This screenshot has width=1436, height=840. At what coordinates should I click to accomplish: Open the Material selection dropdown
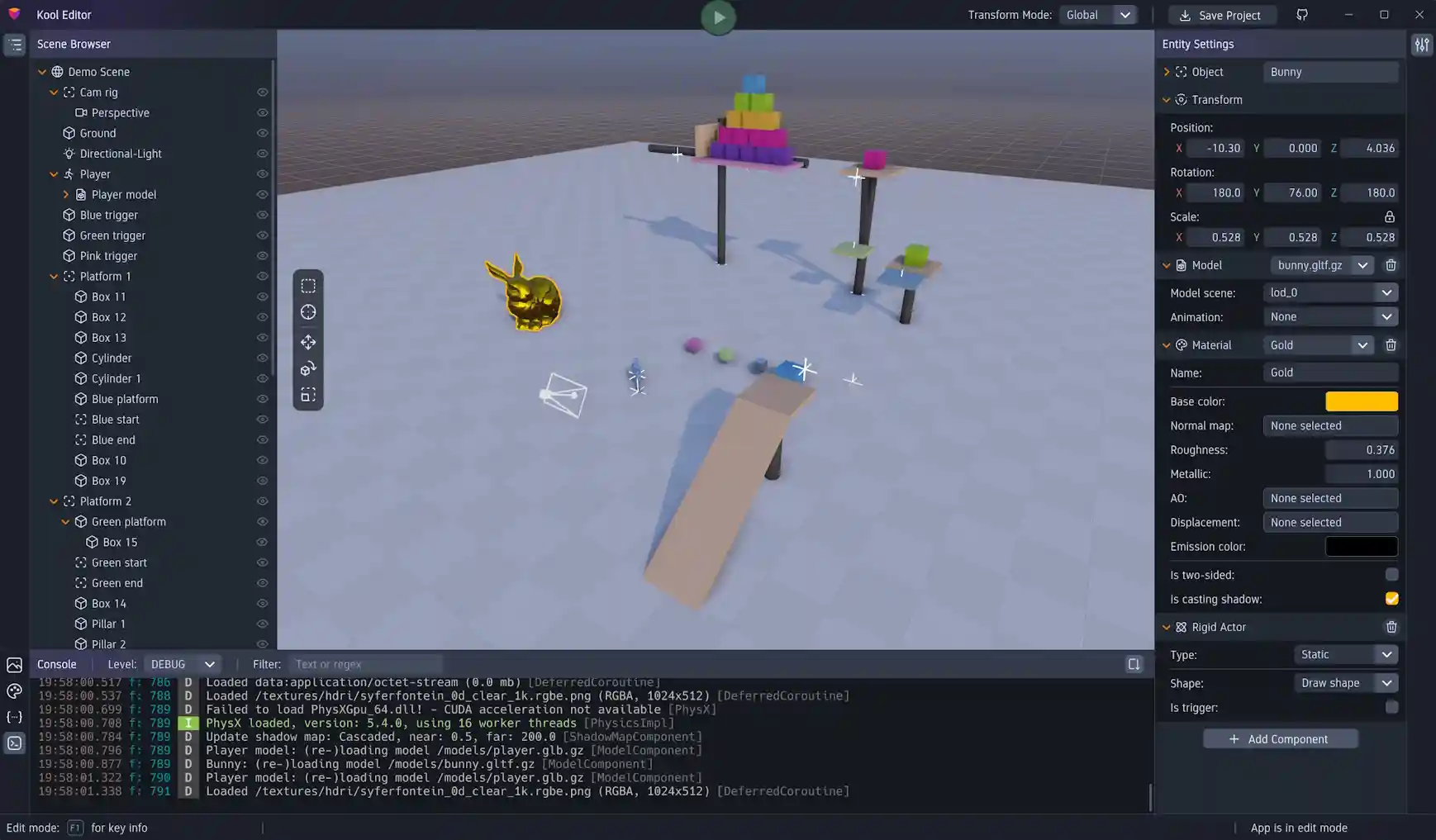coord(1318,345)
